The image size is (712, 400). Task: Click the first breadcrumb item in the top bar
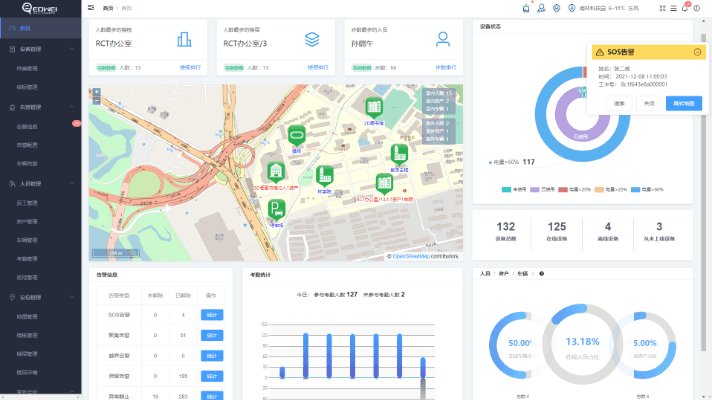(x=108, y=8)
